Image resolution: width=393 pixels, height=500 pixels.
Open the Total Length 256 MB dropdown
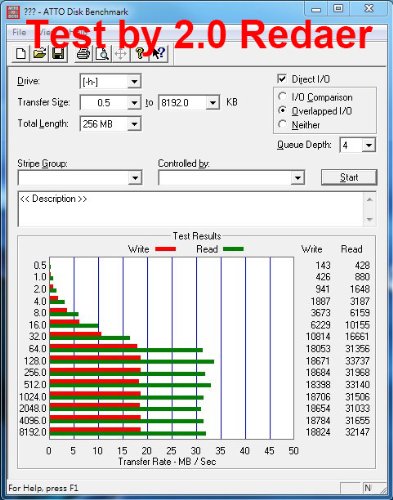pyautogui.click(x=134, y=124)
